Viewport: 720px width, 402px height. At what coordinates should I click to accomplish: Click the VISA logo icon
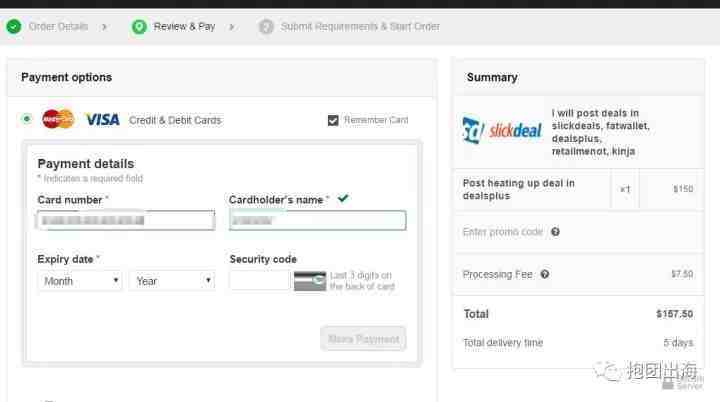[x=102, y=120]
